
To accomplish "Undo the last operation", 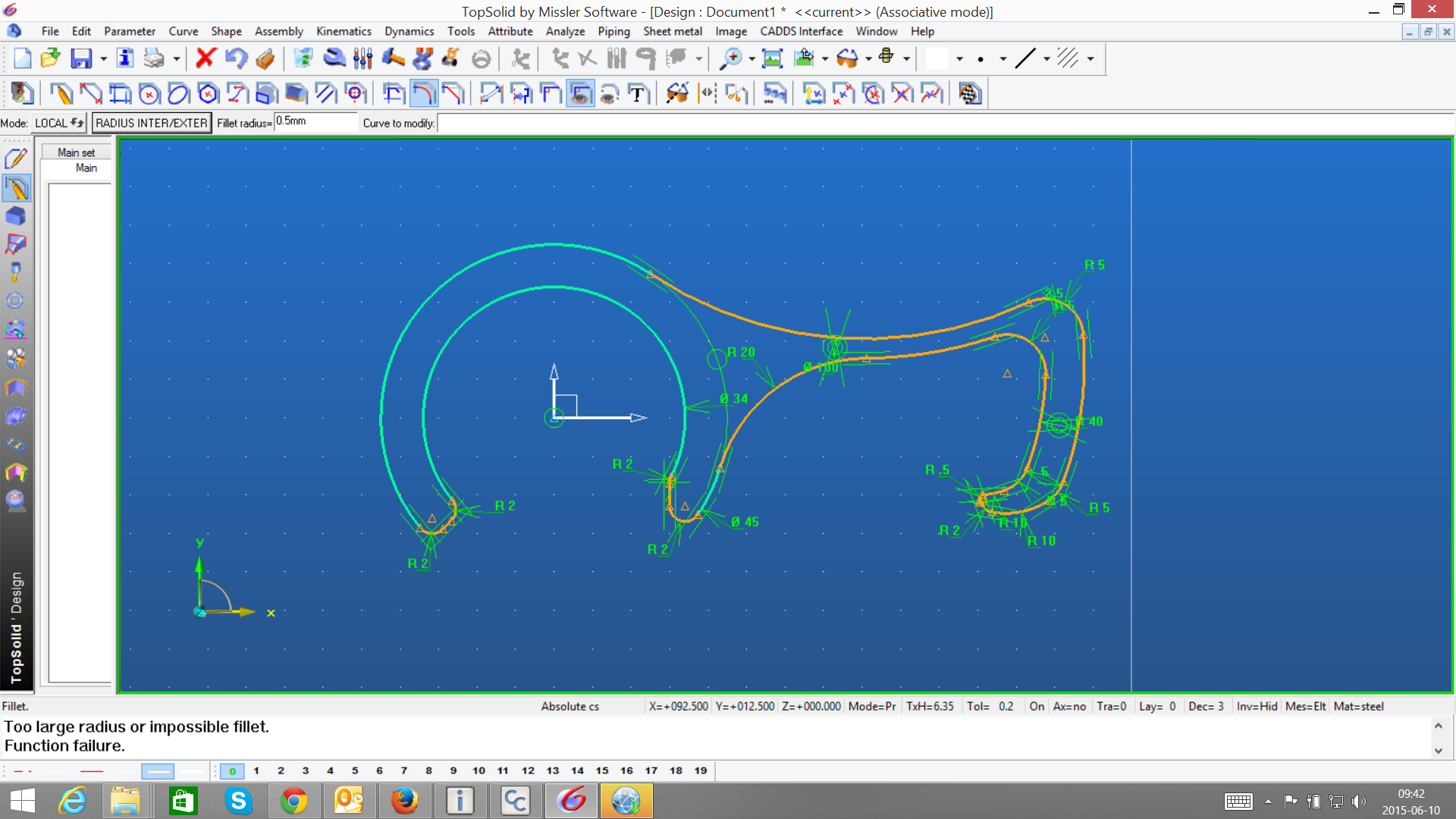I will pos(236,58).
